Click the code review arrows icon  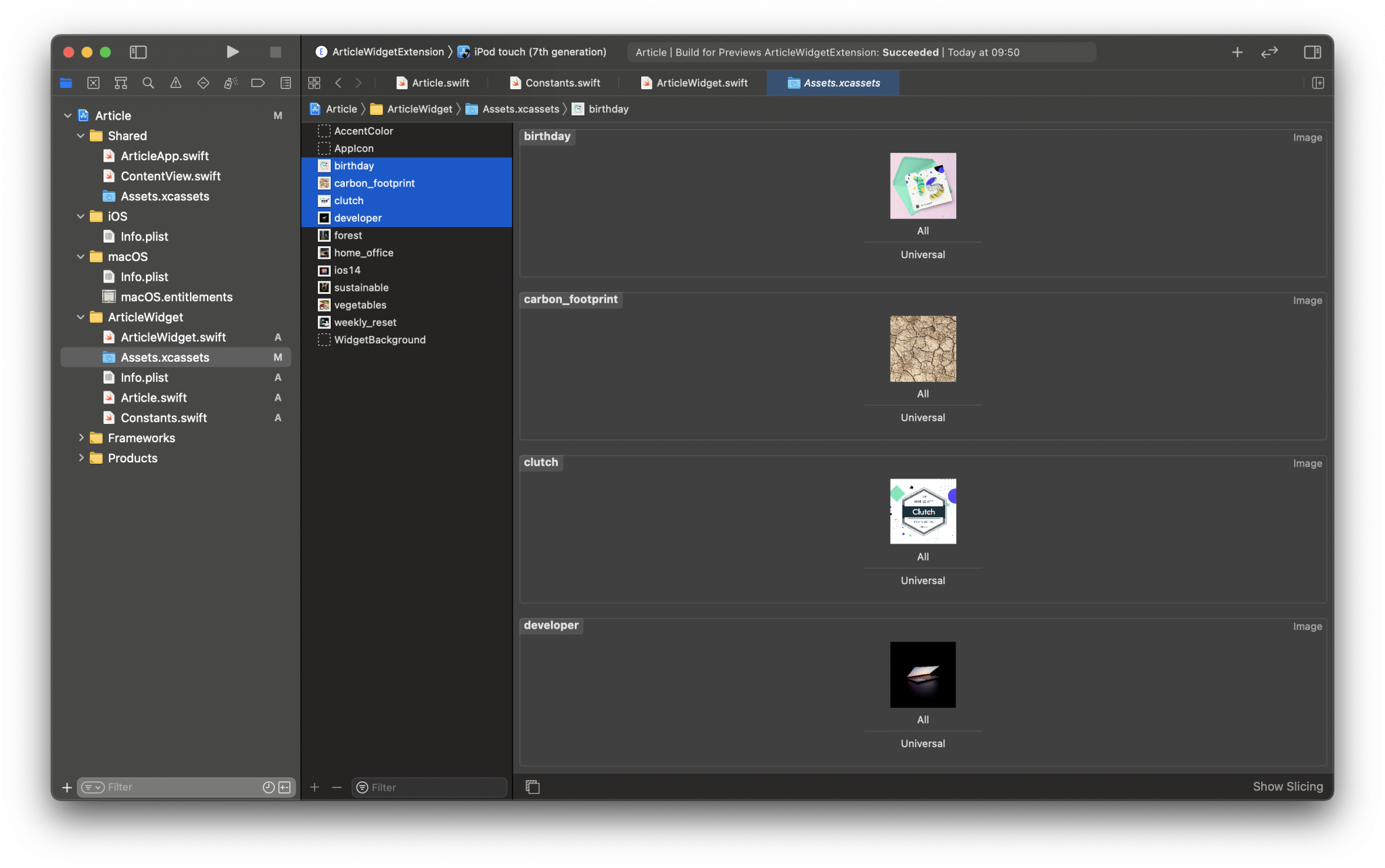click(1269, 52)
